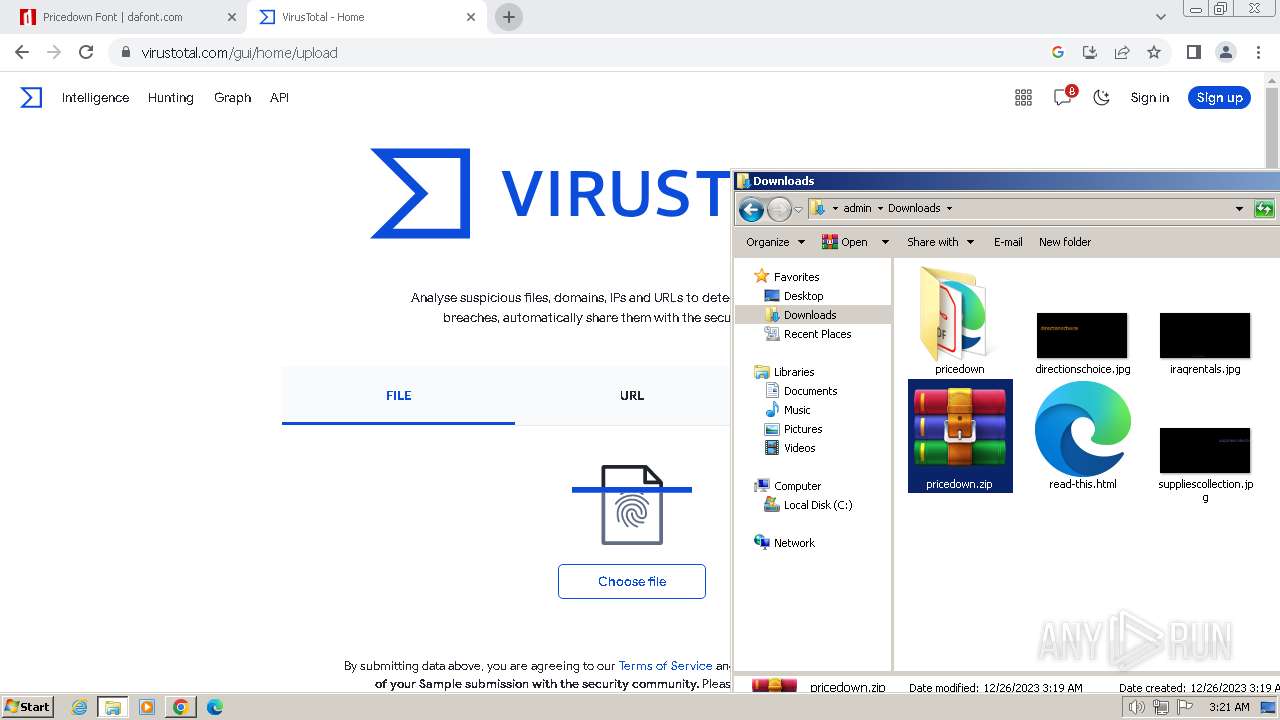
Task: Open the Chrome side panel icon
Action: tap(1193, 52)
